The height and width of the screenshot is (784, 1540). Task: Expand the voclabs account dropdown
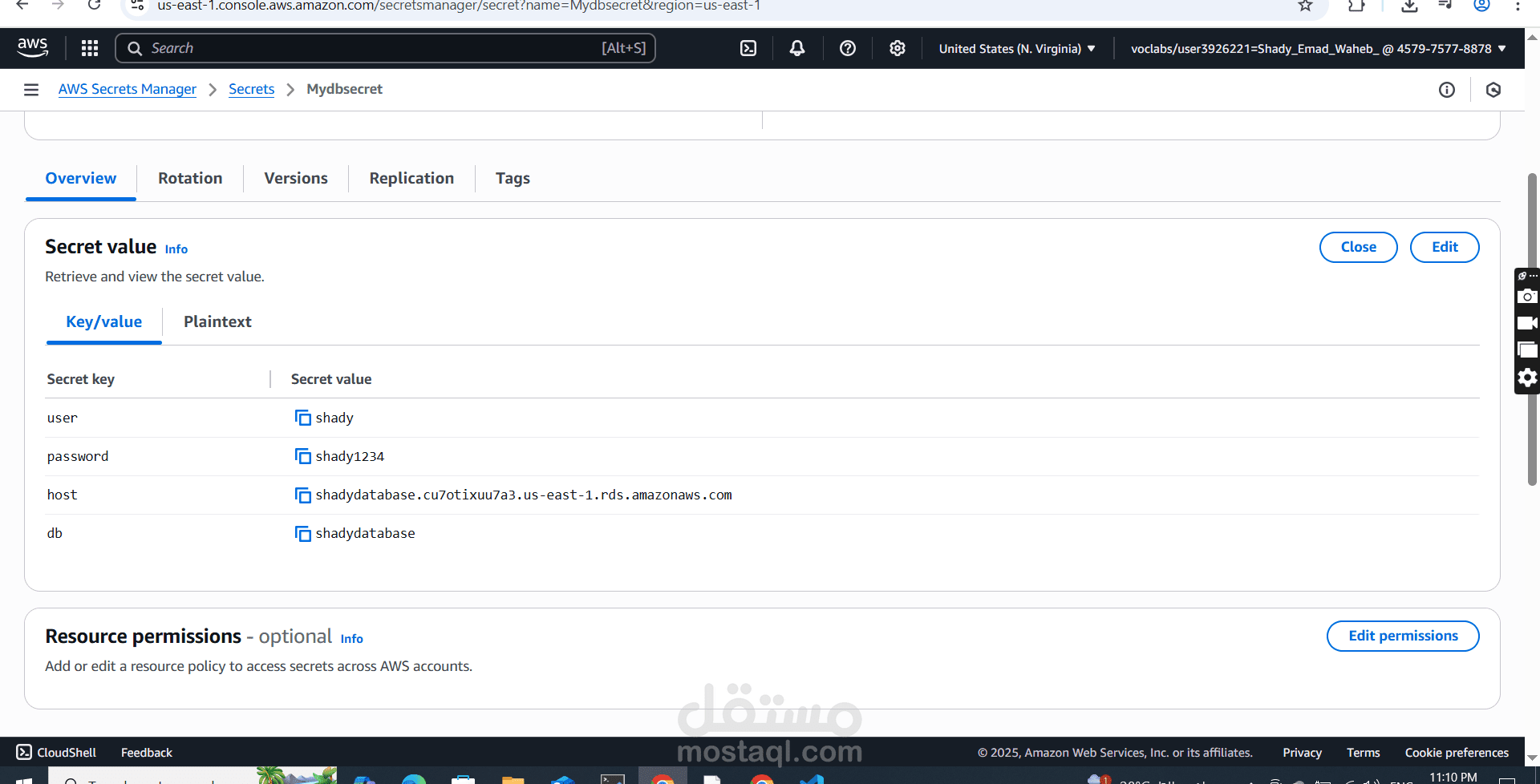(1319, 49)
